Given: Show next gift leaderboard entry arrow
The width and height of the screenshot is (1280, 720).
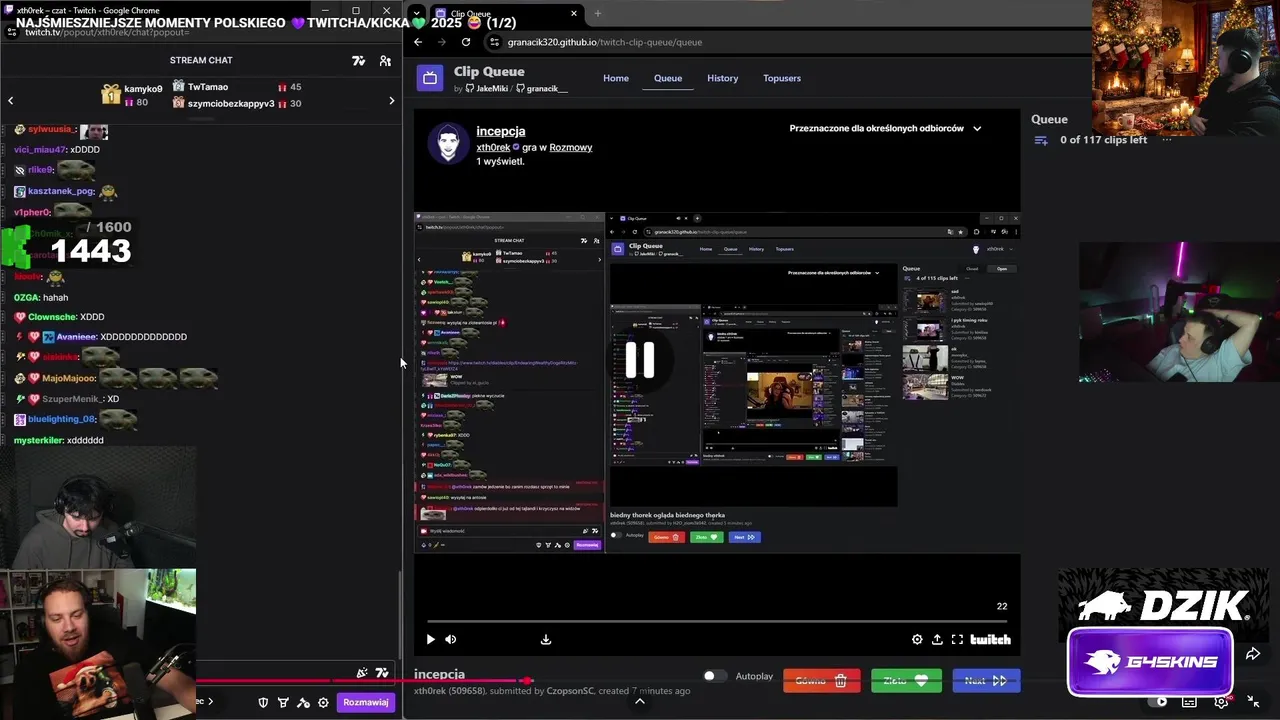Looking at the screenshot, I should (391, 100).
